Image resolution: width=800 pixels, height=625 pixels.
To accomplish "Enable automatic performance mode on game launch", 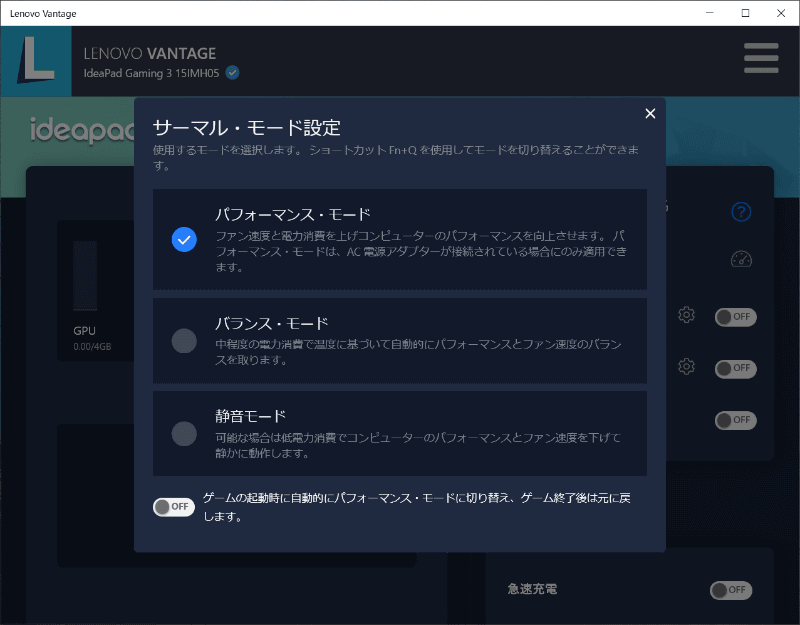I will coord(173,507).
